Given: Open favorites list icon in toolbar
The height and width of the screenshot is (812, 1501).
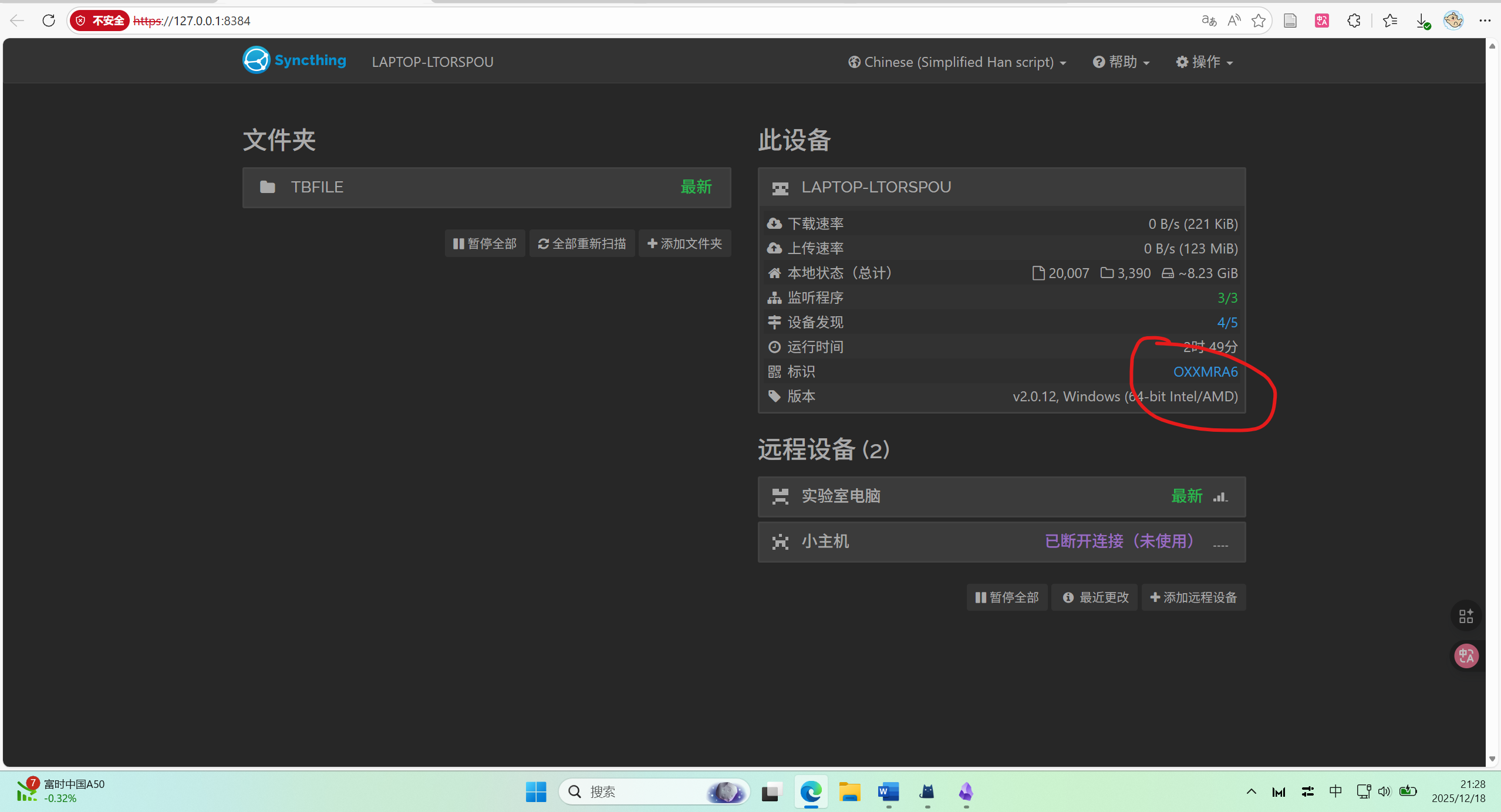Looking at the screenshot, I should pos(1389,21).
